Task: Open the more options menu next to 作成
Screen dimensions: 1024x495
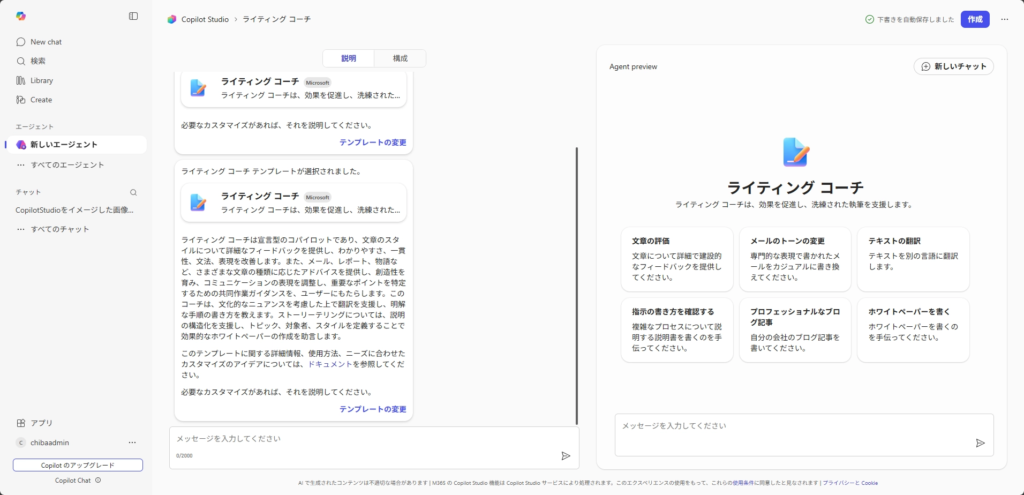Action: pos(1004,19)
